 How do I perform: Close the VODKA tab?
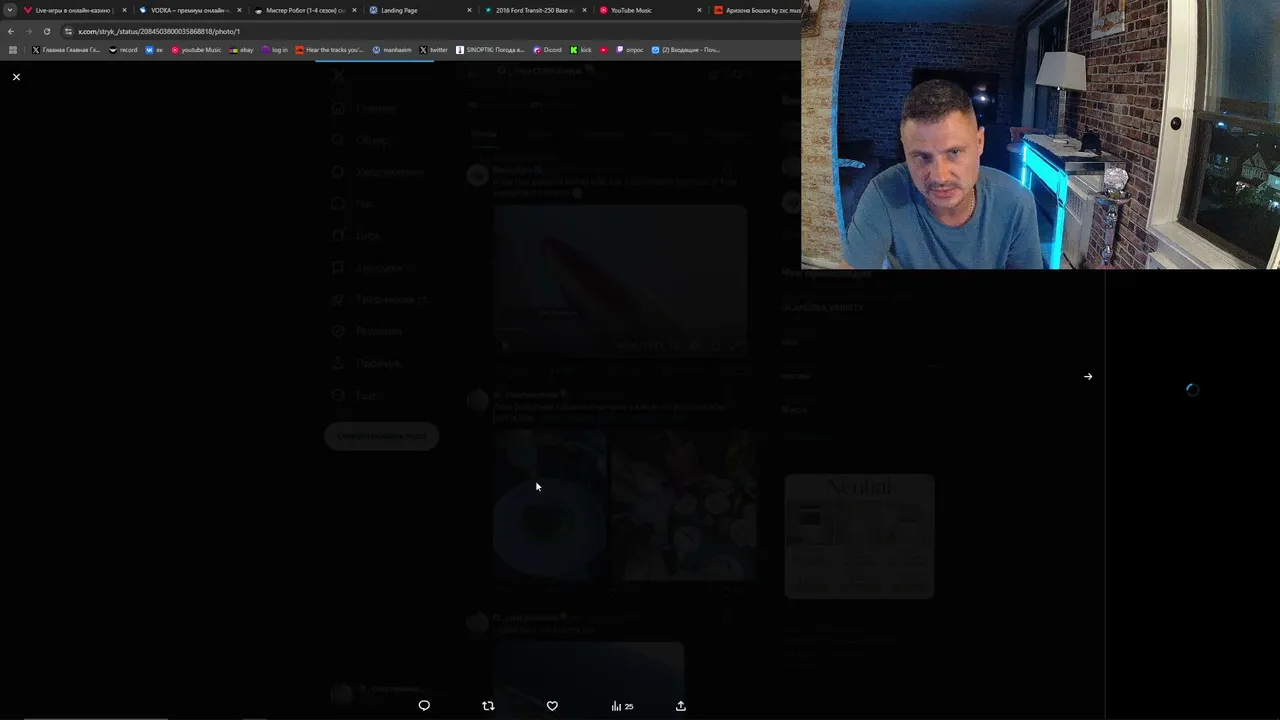click(x=239, y=10)
